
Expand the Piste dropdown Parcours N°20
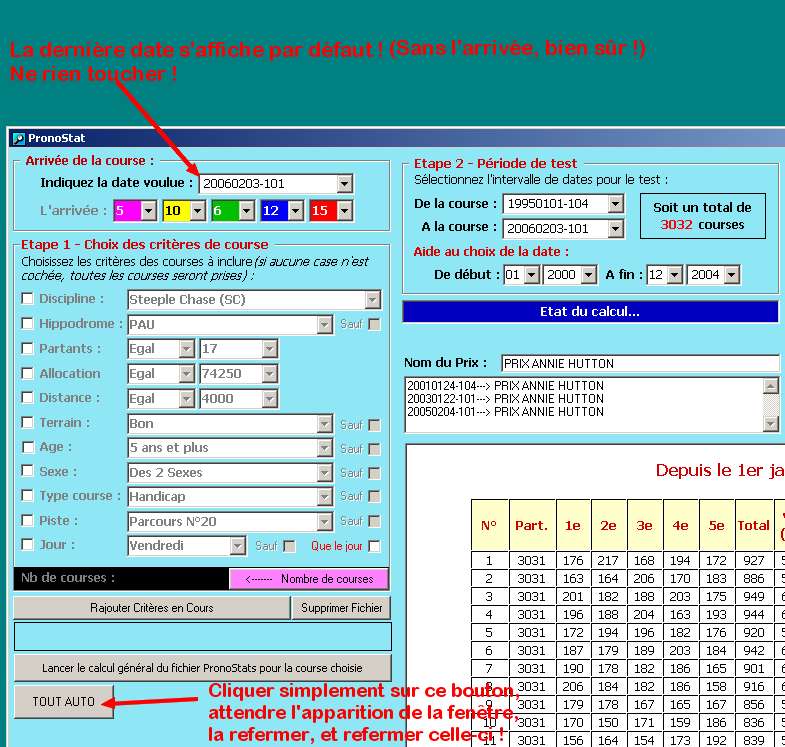point(324,521)
